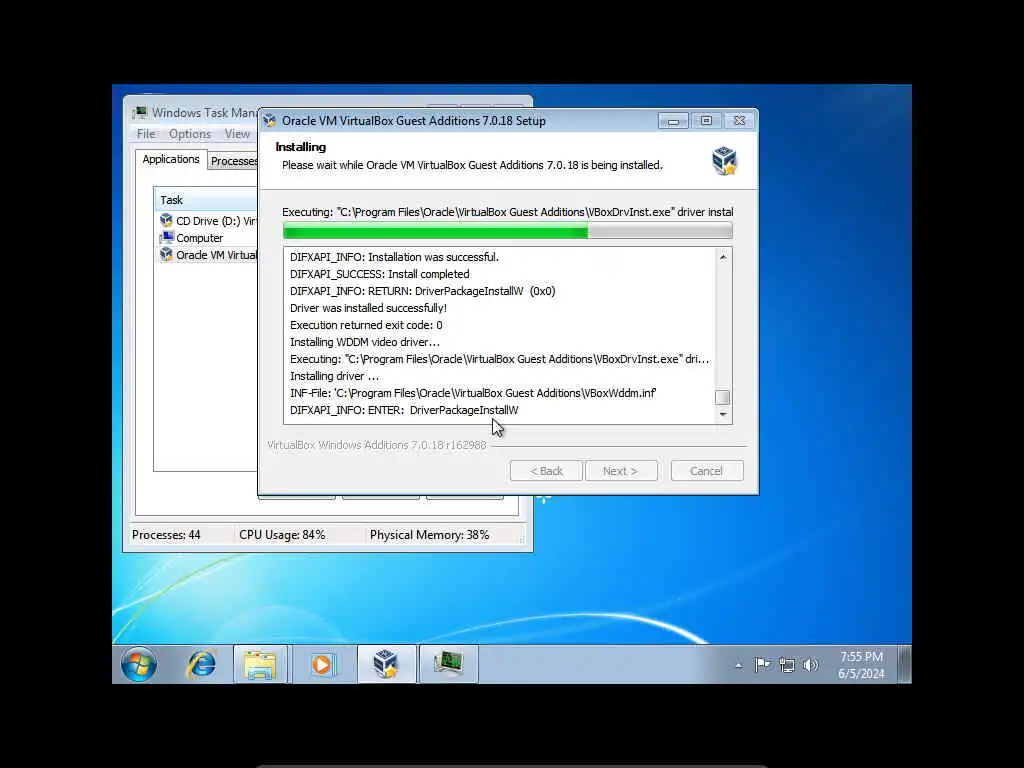Maximize the Guest Additions setup window
The width and height of the screenshot is (1024, 768).
click(707, 121)
